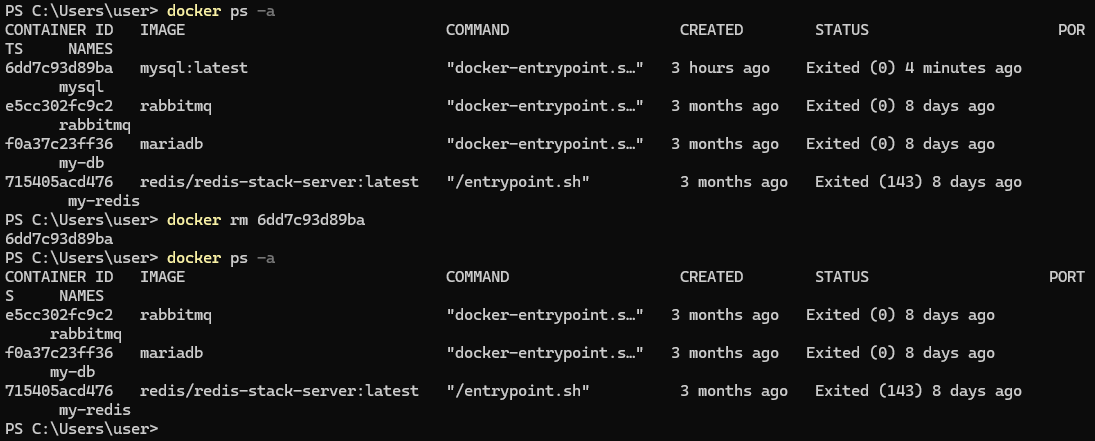Click the 'Exited (0) 4 minutes ago' status
This screenshot has width=1095, height=441.
pyautogui.click(x=913, y=68)
